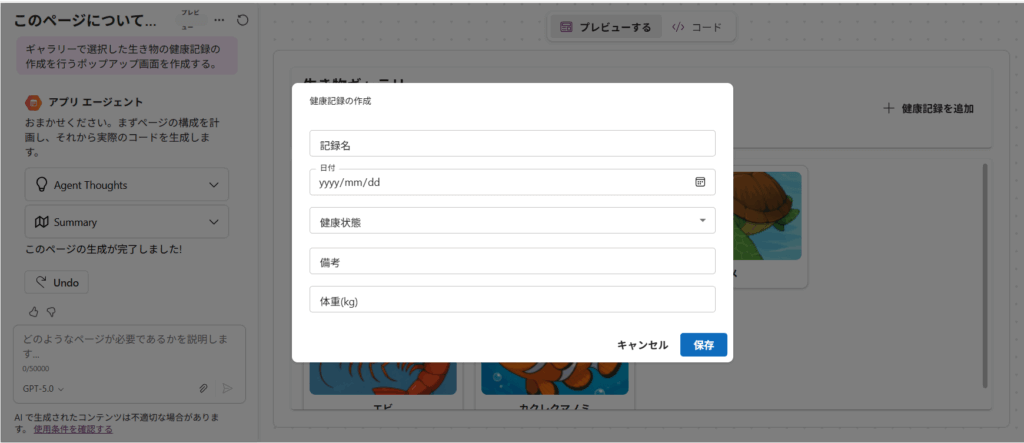The height and width of the screenshot is (443, 1024).
Task: Open the GPT-5.0 model selector
Action: point(43,388)
